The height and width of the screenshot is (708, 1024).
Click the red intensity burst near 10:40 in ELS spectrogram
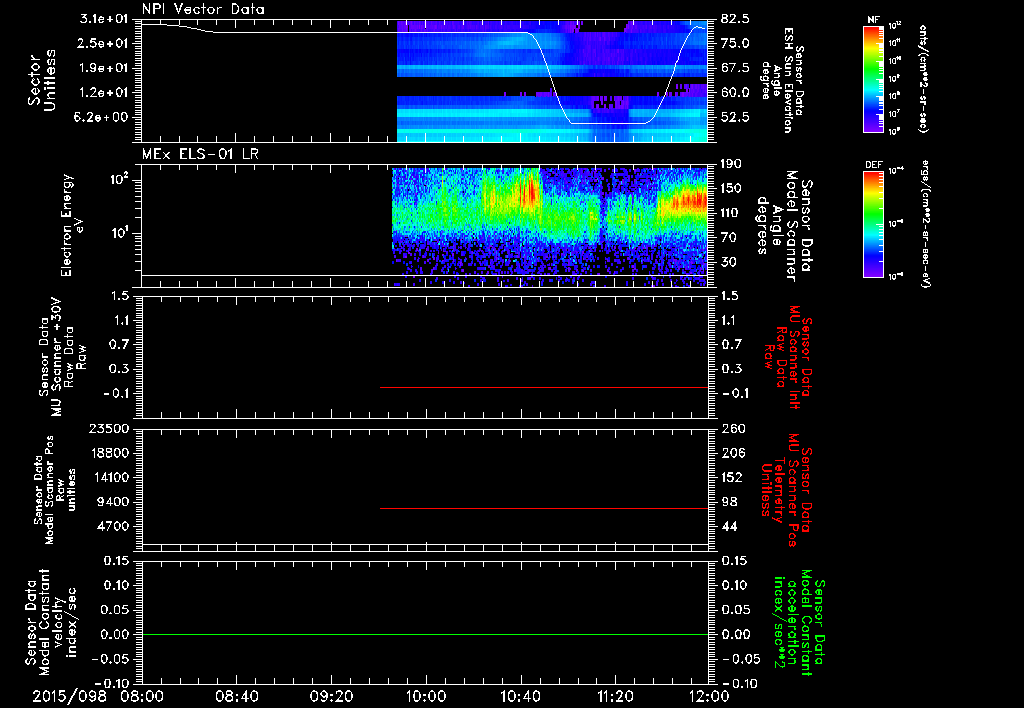pyautogui.click(x=530, y=191)
